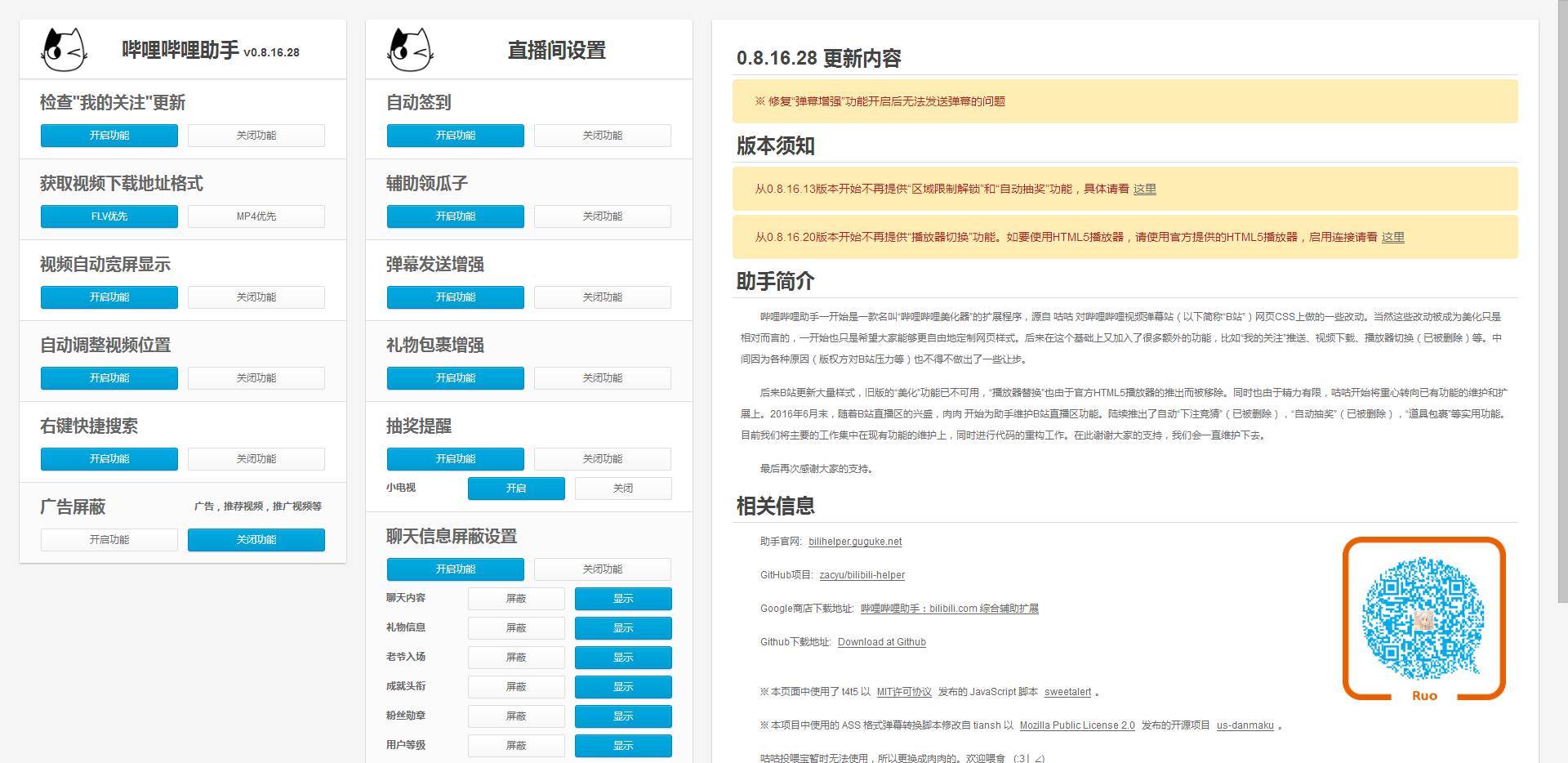Hide 老爷入场 messages in chat
The width and height of the screenshot is (1568, 763).
coord(516,657)
